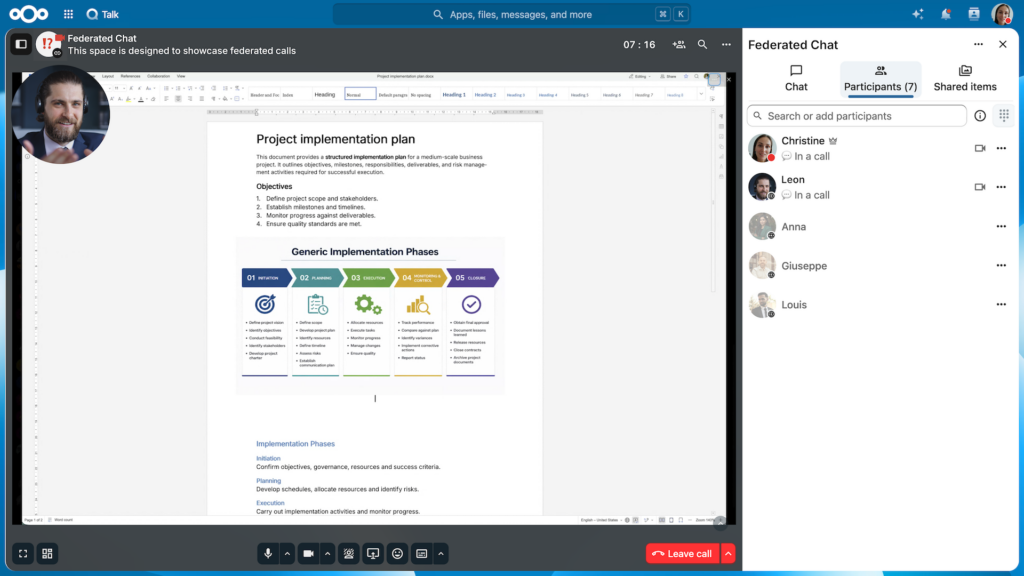The width and height of the screenshot is (1024, 576).
Task: Select participant Giuseppe
Action: pyautogui.click(x=880, y=266)
